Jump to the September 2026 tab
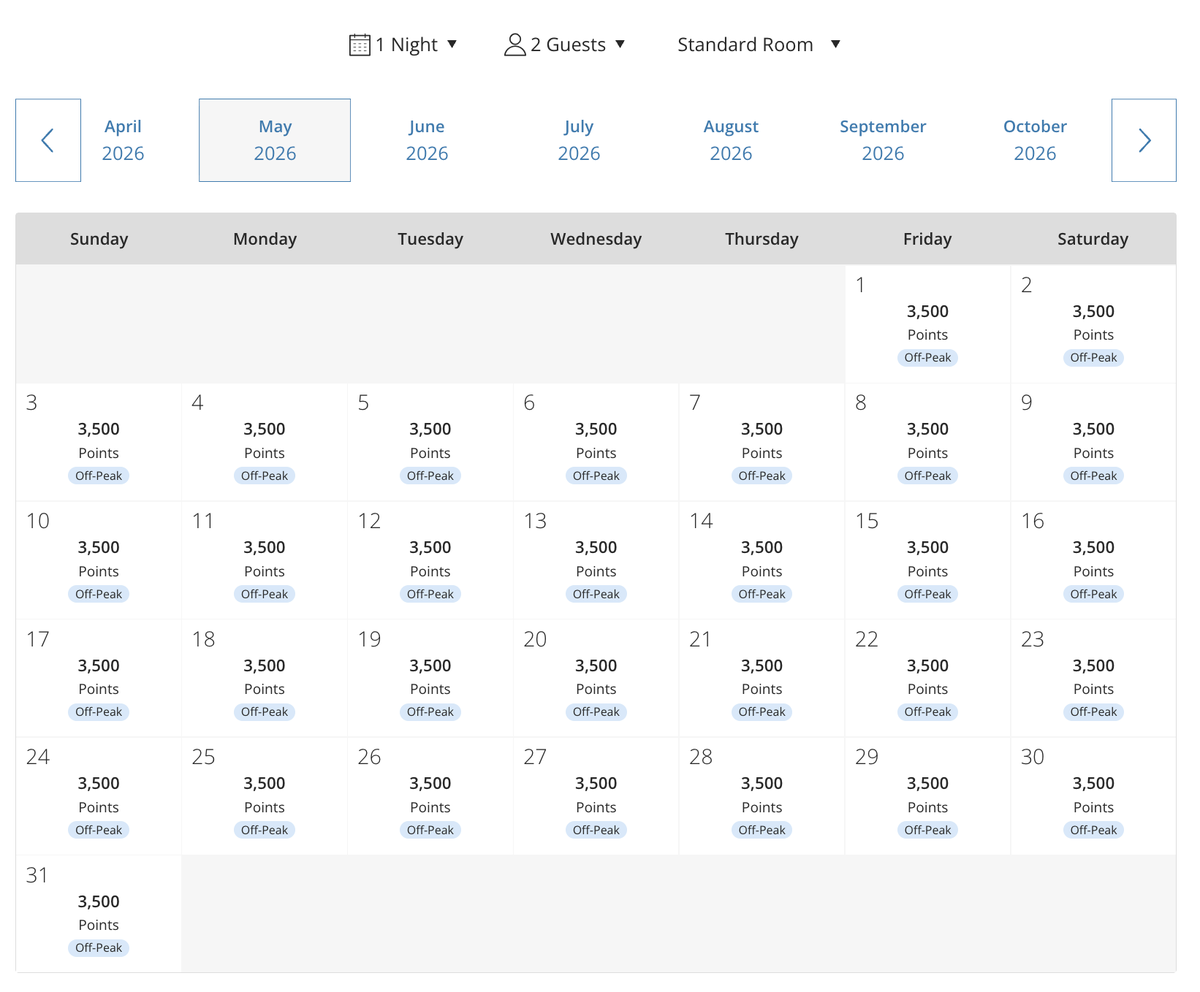 pyautogui.click(x=883, y=140)
